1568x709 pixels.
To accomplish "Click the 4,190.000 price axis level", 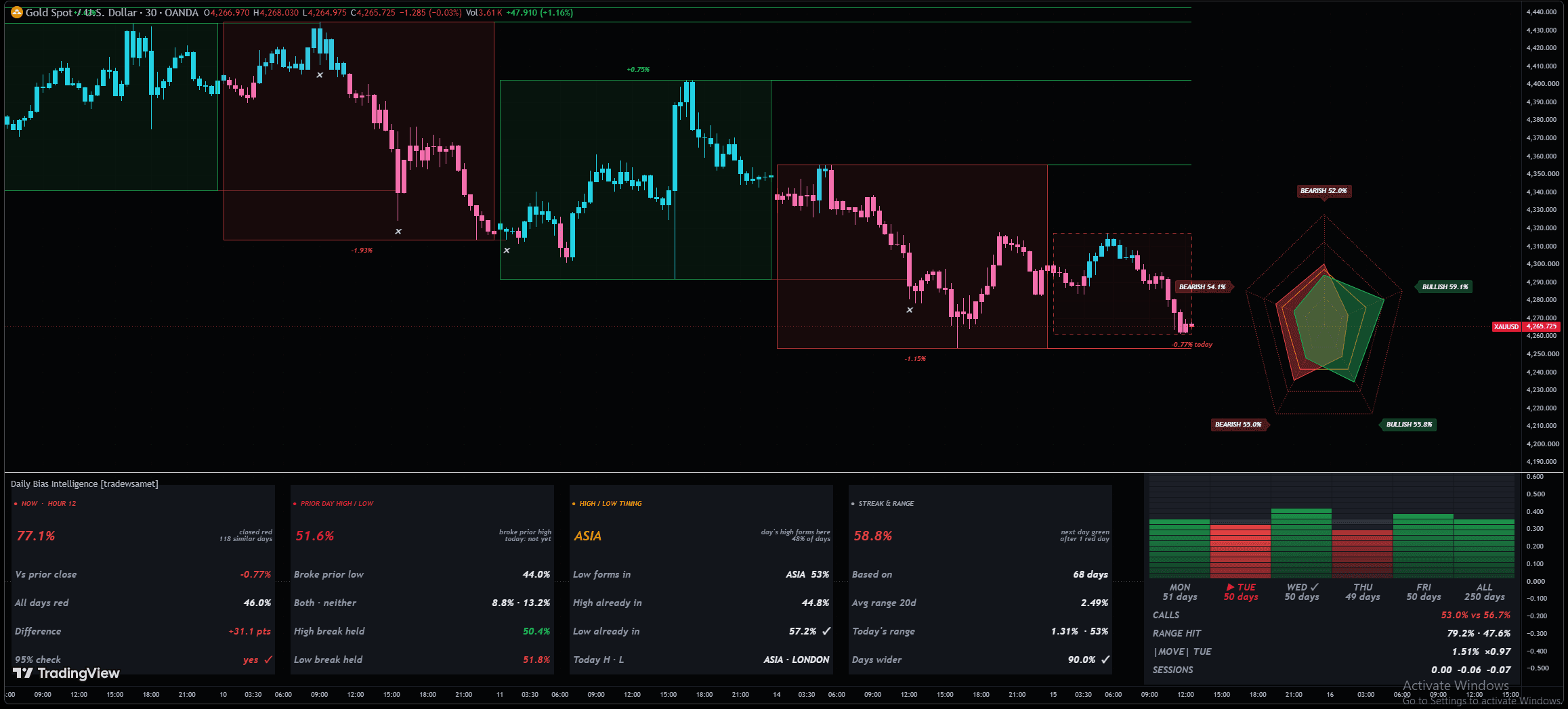I will point(1542,462).
